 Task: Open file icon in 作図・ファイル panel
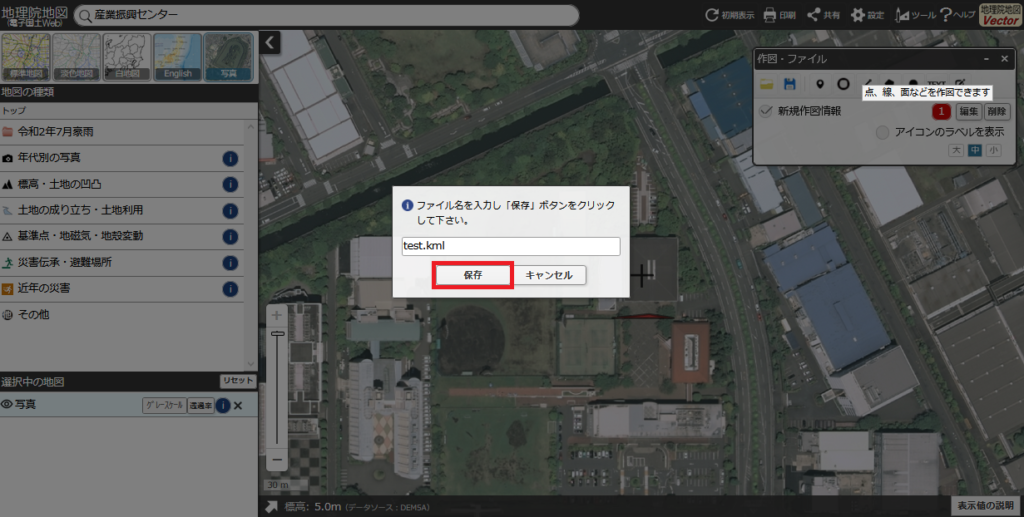[x=766, y=84]
